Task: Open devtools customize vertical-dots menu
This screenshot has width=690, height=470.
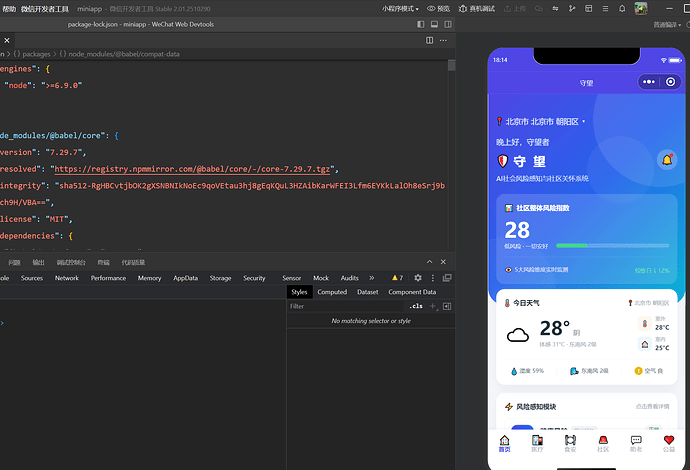Action: 433,278
